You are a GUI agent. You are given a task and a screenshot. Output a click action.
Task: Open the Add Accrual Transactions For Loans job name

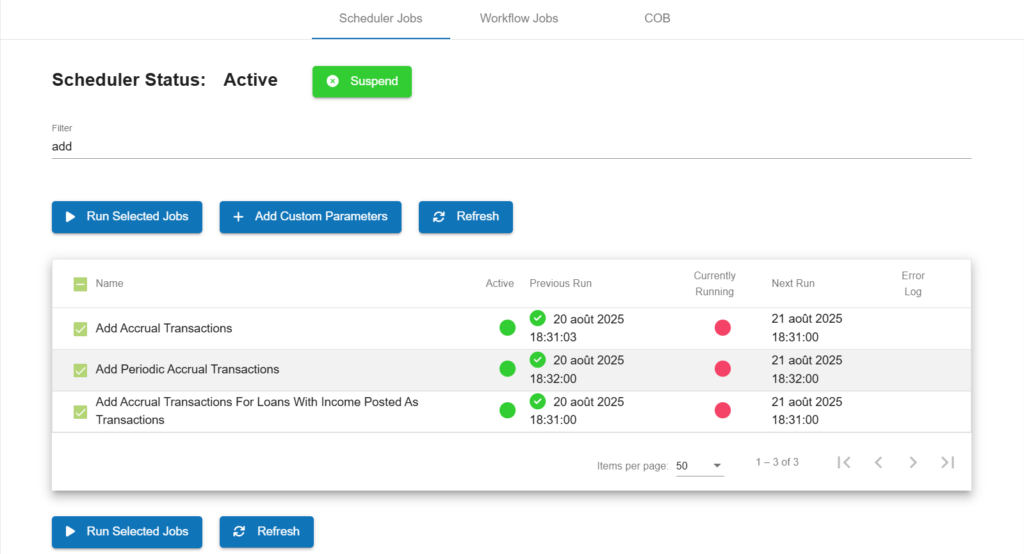(x=257, y=411)
